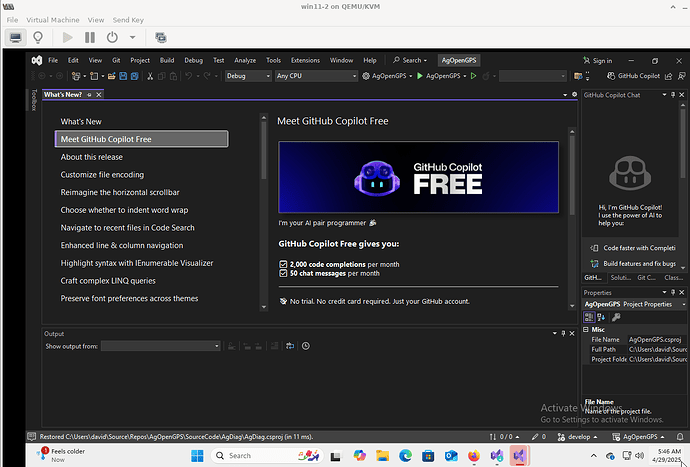
Task: Click the Categorized icon in Properties panel
Action: click(589, 317)
